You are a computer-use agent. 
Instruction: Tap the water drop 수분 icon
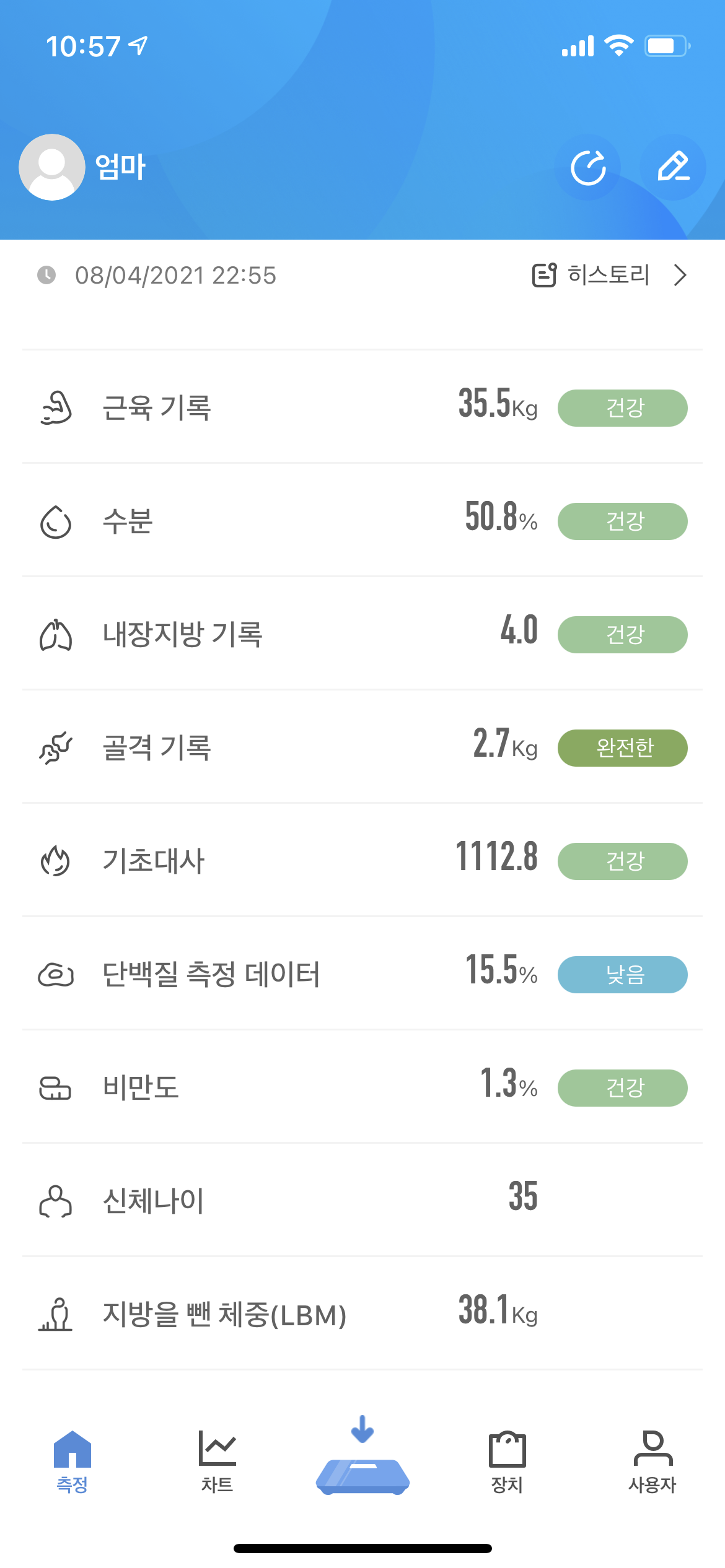coord(56,521)
